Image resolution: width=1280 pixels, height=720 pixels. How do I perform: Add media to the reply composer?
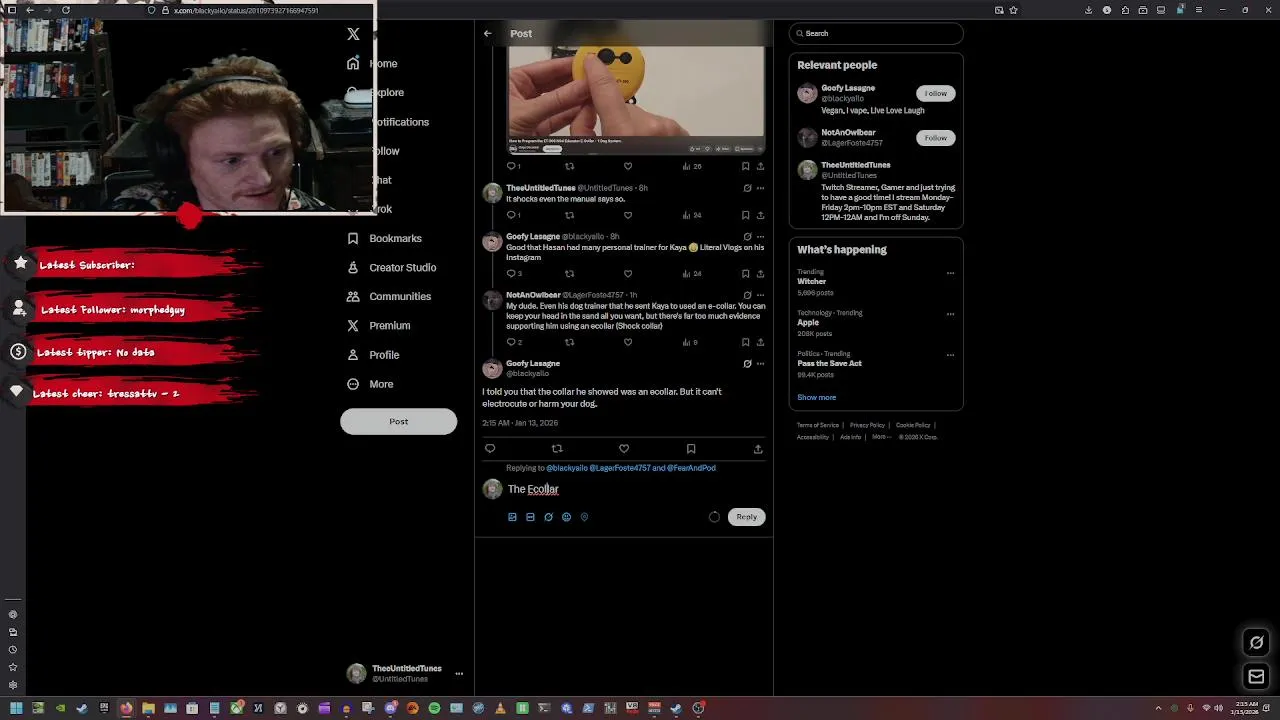(x=512, y=517)
